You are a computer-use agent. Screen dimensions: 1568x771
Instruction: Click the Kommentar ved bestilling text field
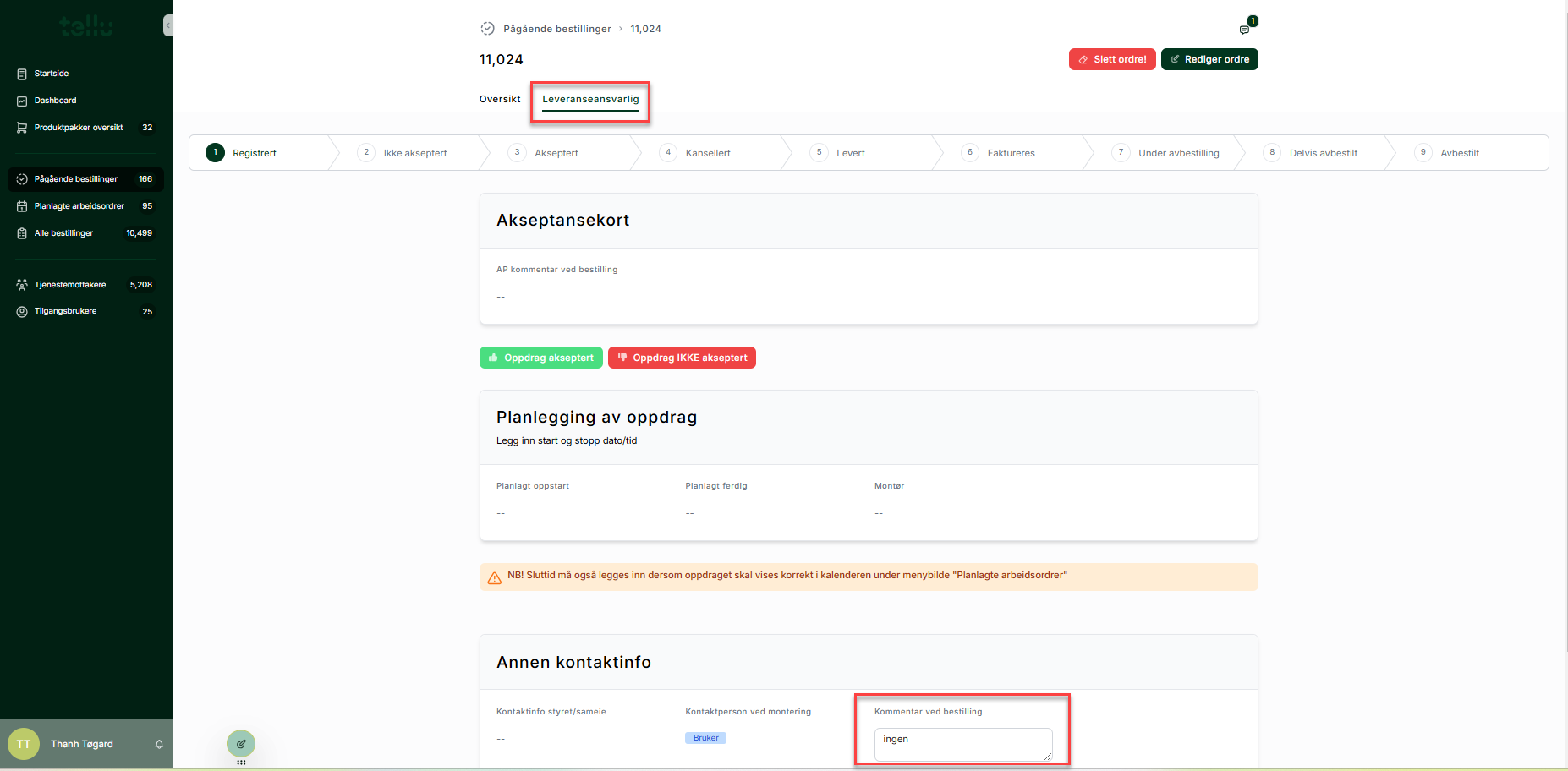point(962,744)
